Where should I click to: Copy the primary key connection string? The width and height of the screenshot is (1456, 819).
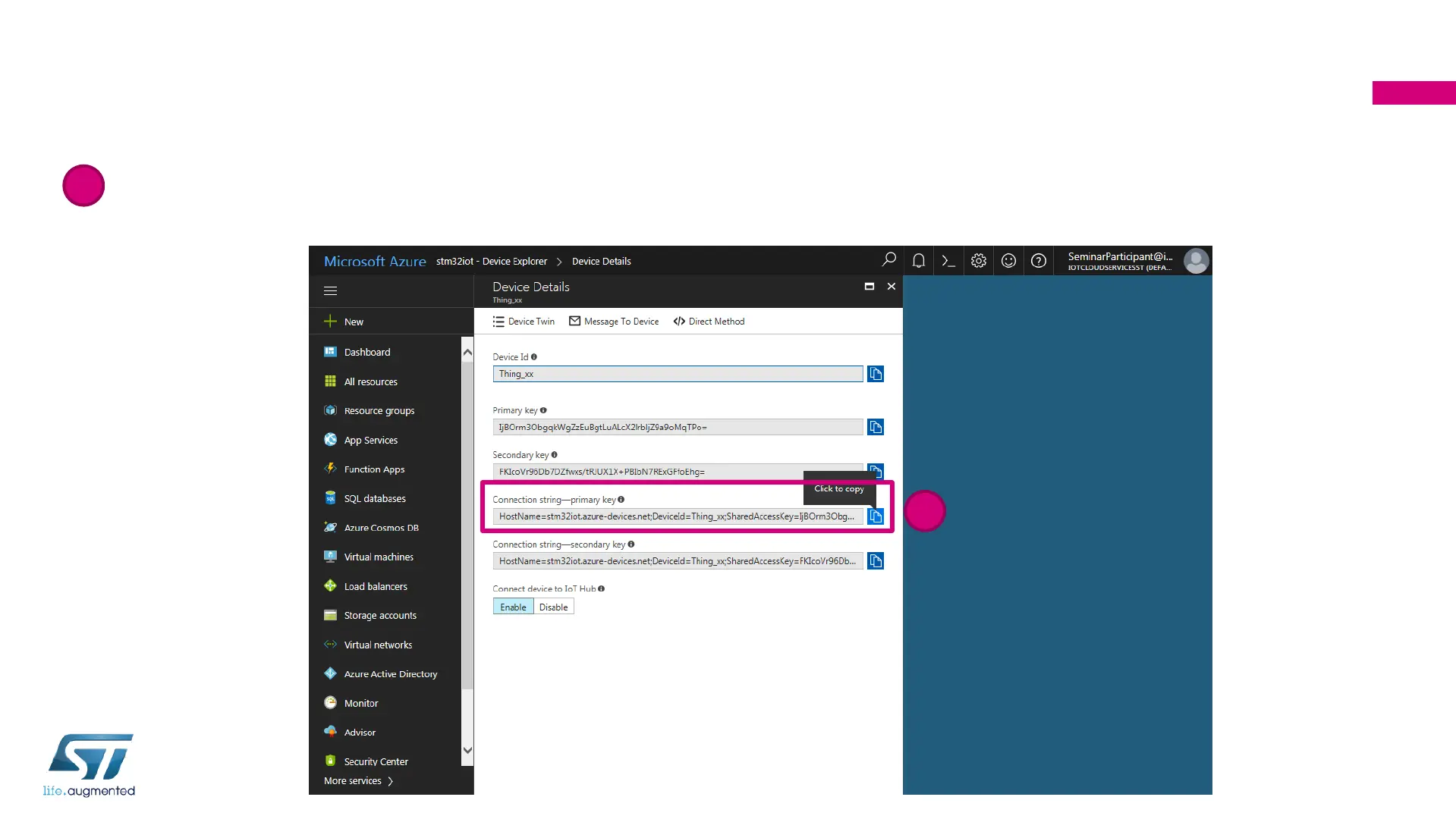(876, 516)
